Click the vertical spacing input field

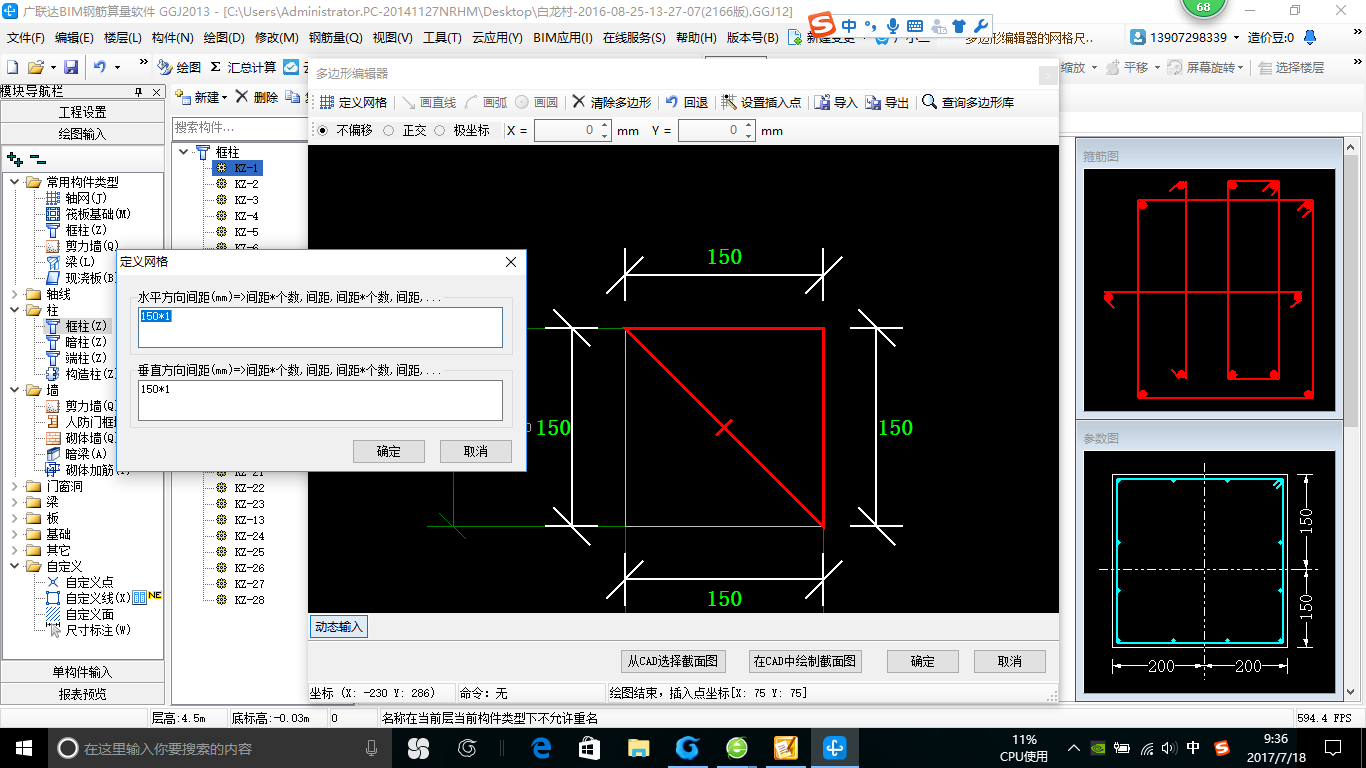[x=320, y=400]
